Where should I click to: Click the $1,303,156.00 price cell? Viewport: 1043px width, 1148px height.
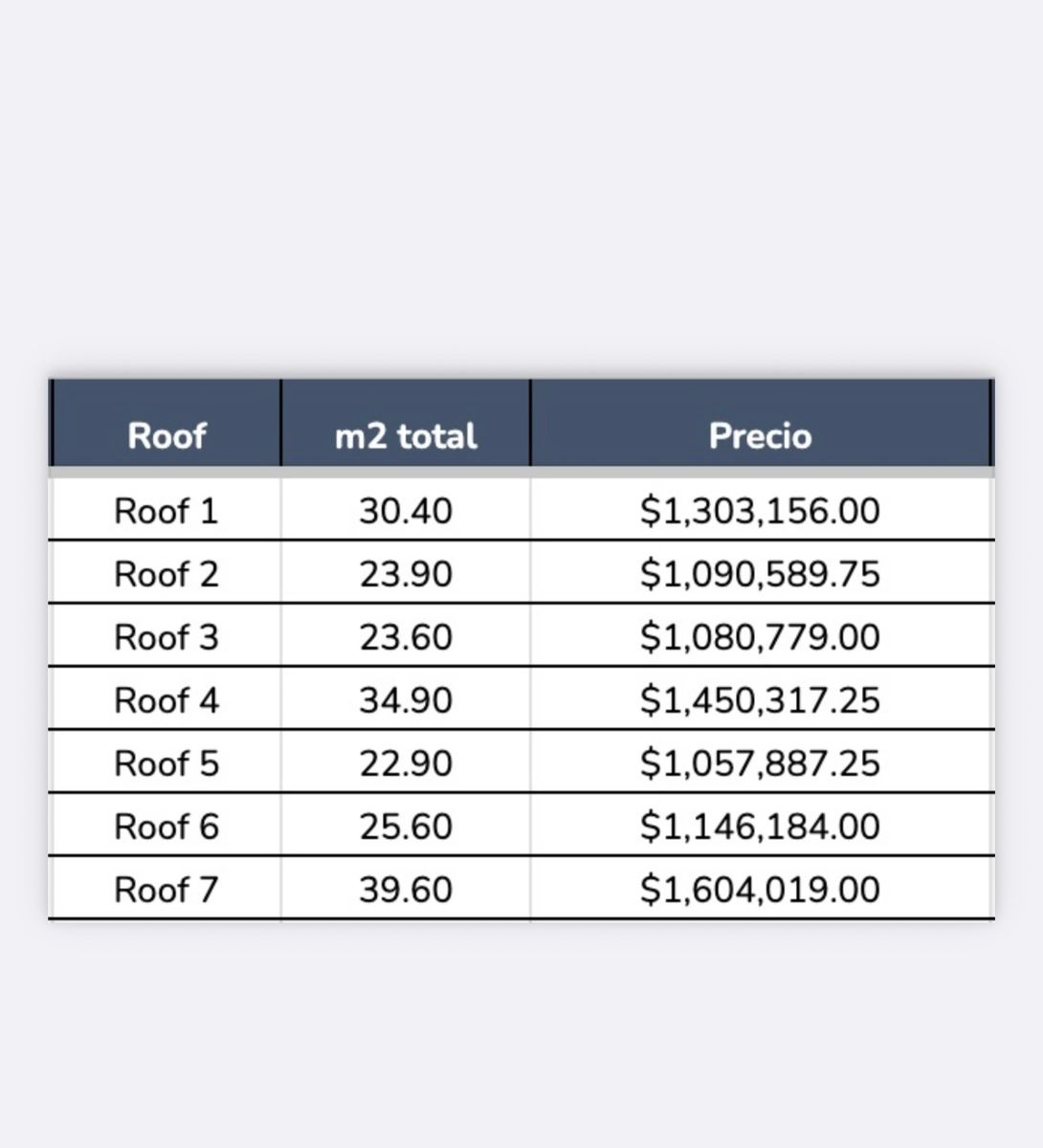[x=761, y=511]
